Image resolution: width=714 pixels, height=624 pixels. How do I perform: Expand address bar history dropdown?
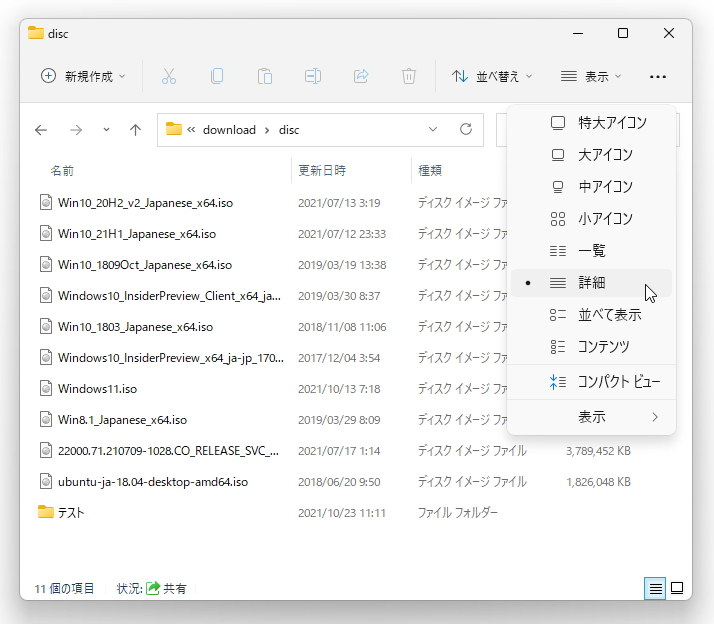433,129
